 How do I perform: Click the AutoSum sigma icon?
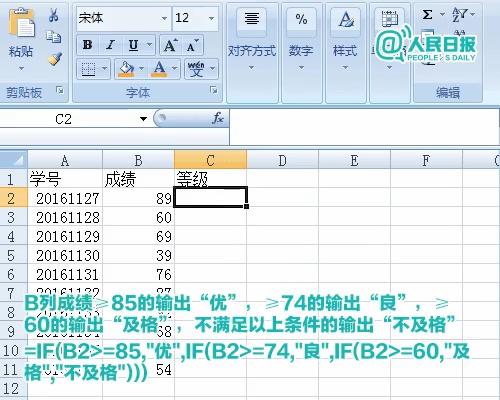coord(427,14)
